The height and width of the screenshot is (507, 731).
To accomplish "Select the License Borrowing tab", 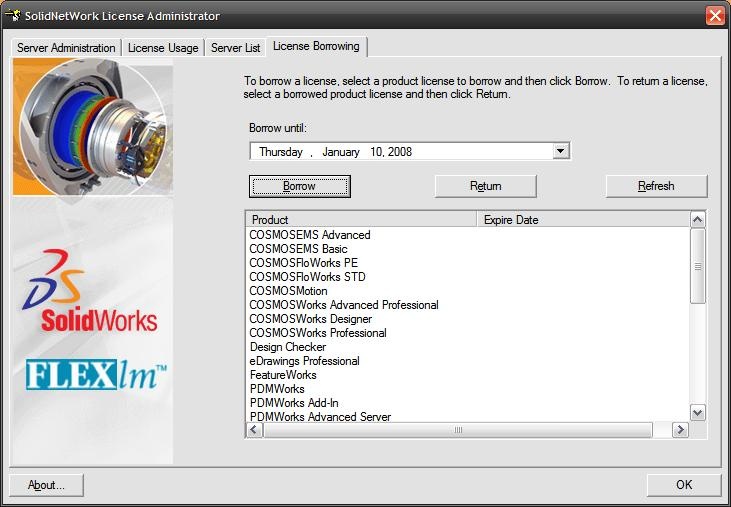I will [x=316, y=47].
